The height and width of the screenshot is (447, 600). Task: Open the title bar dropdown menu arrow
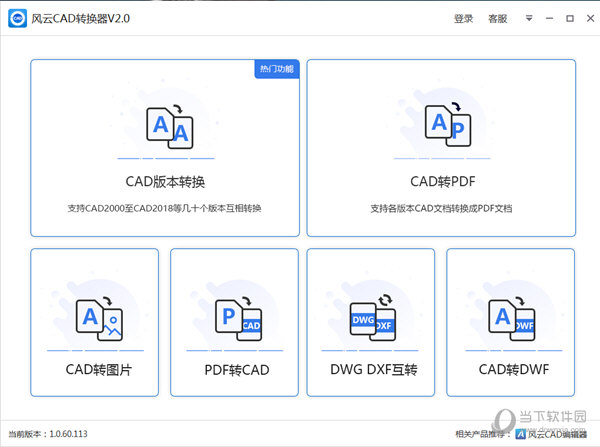pos(529,18)
